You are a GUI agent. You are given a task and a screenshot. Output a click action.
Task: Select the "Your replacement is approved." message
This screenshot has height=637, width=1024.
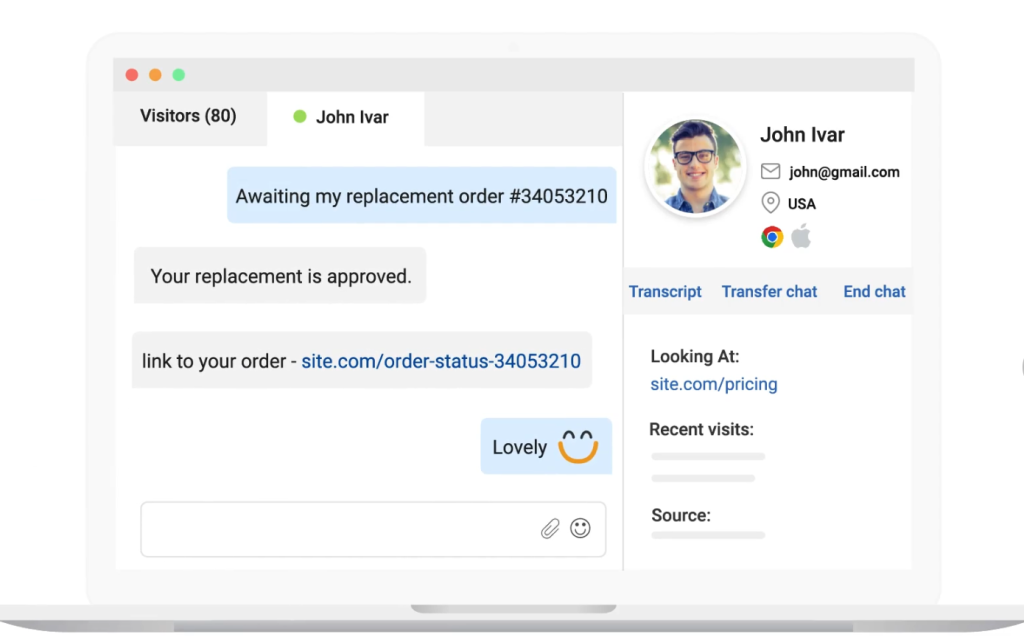tap(280, 276)
